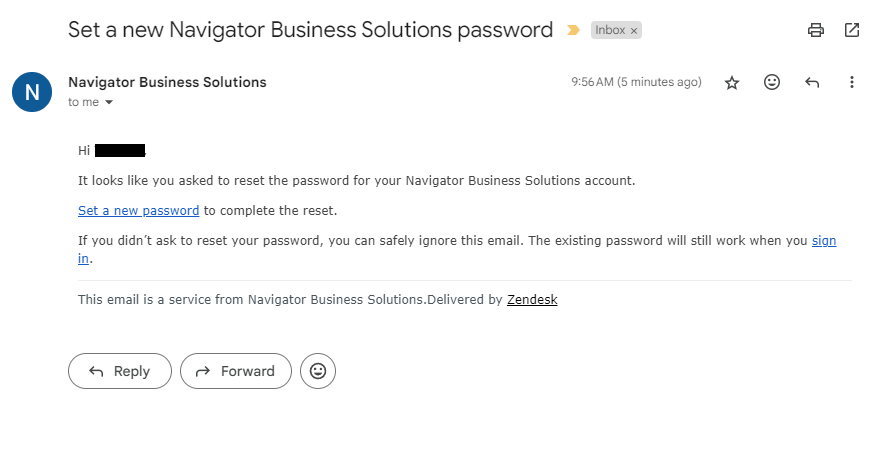Click the reply arrow icon in the header
This screenshot has width=876, height=462.
pos(812,83)
